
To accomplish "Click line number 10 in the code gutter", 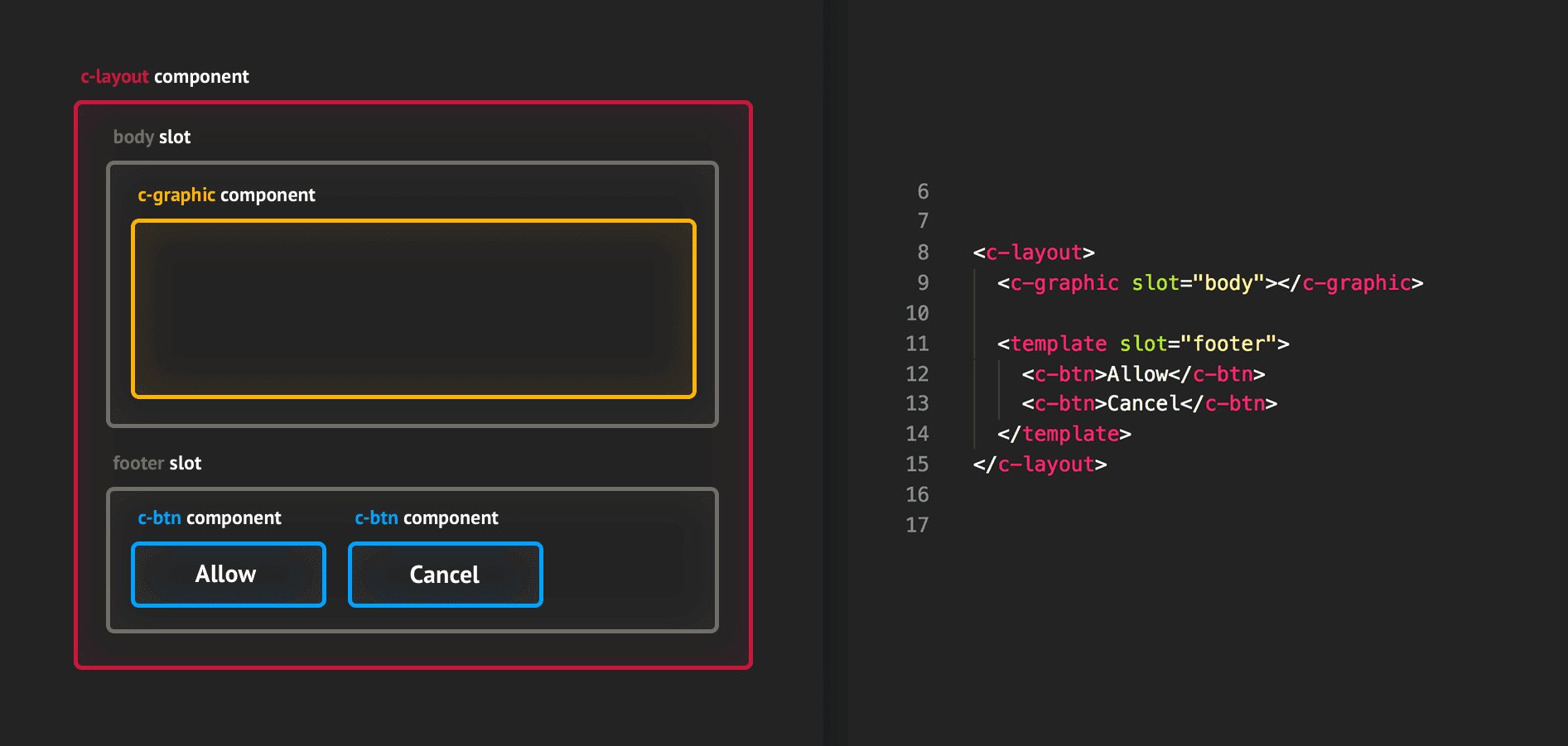I will tap(916, 313).
